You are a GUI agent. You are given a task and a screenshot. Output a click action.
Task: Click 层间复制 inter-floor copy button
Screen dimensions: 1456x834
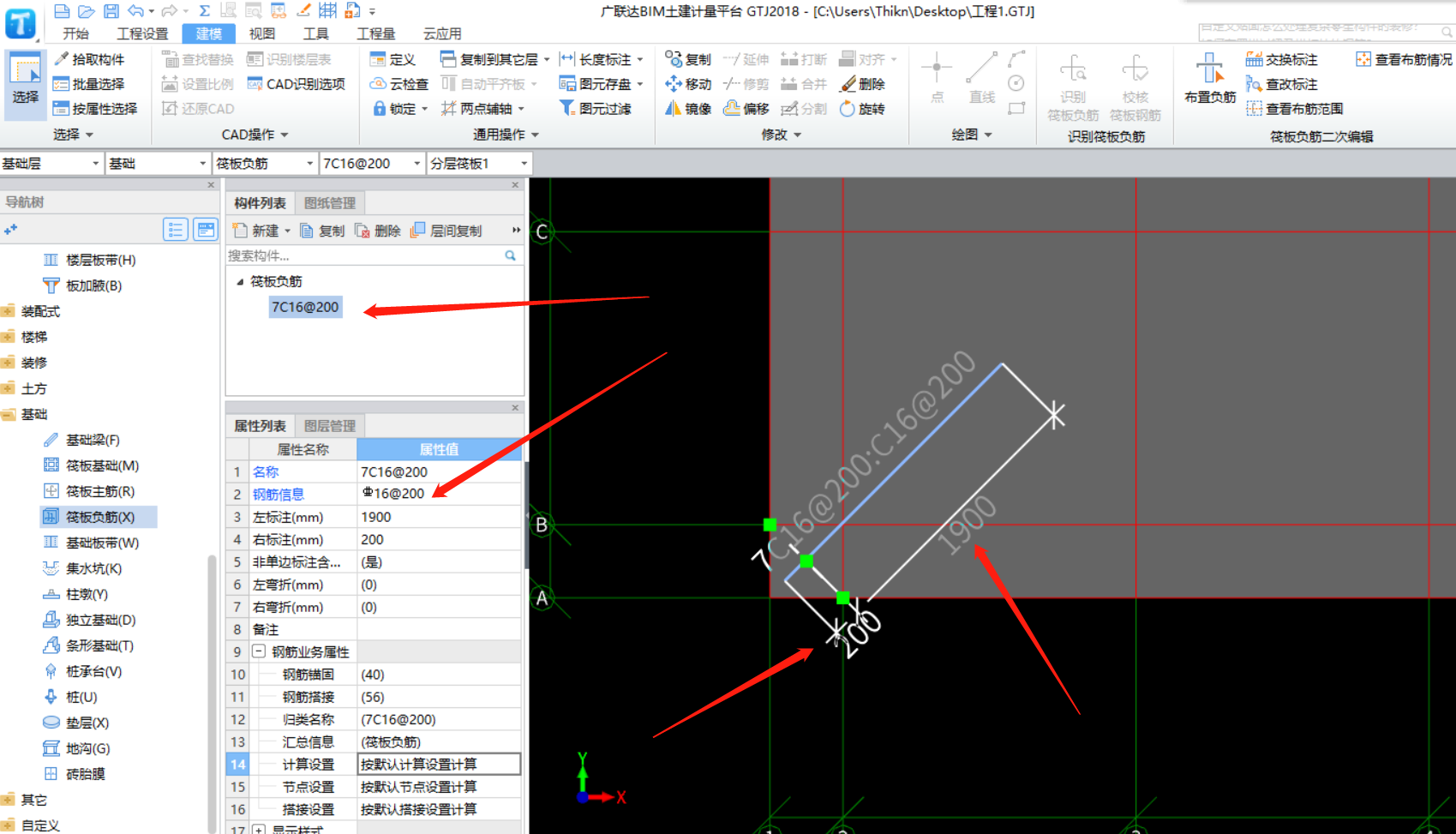[446, 231]
